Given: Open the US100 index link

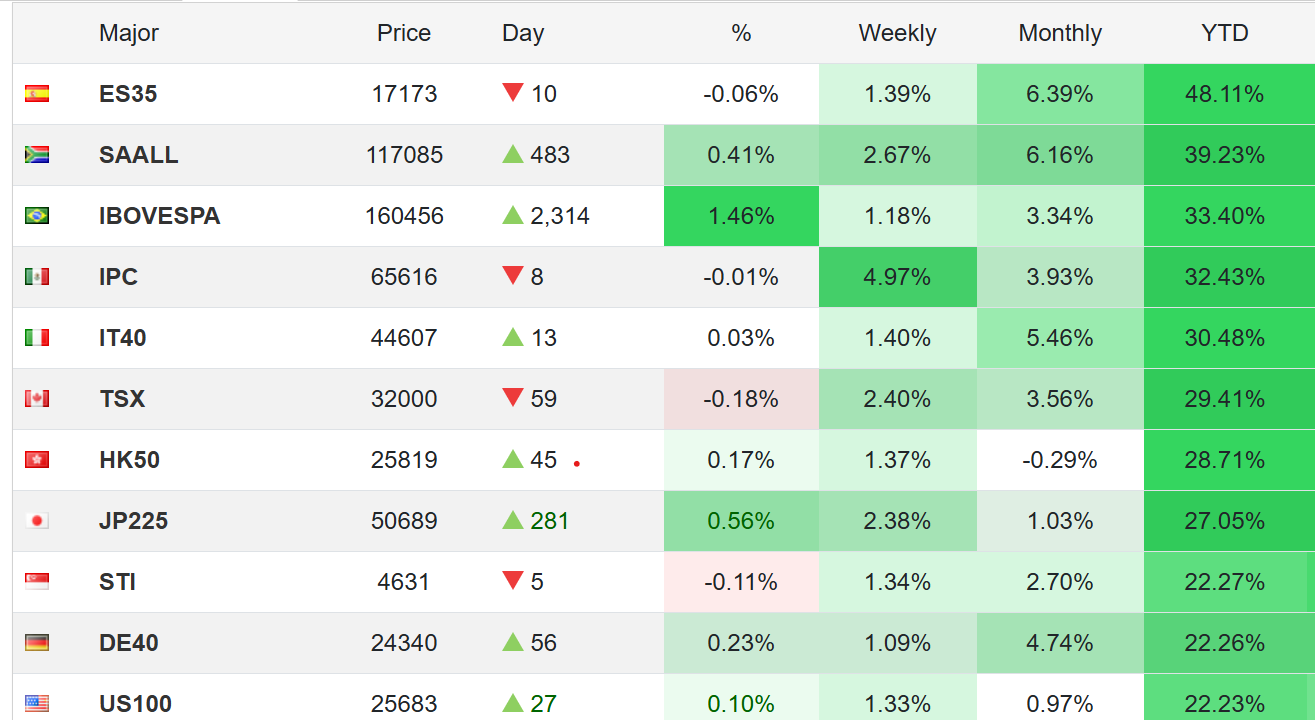Looking at the screenshot, I should pos(135,703).
